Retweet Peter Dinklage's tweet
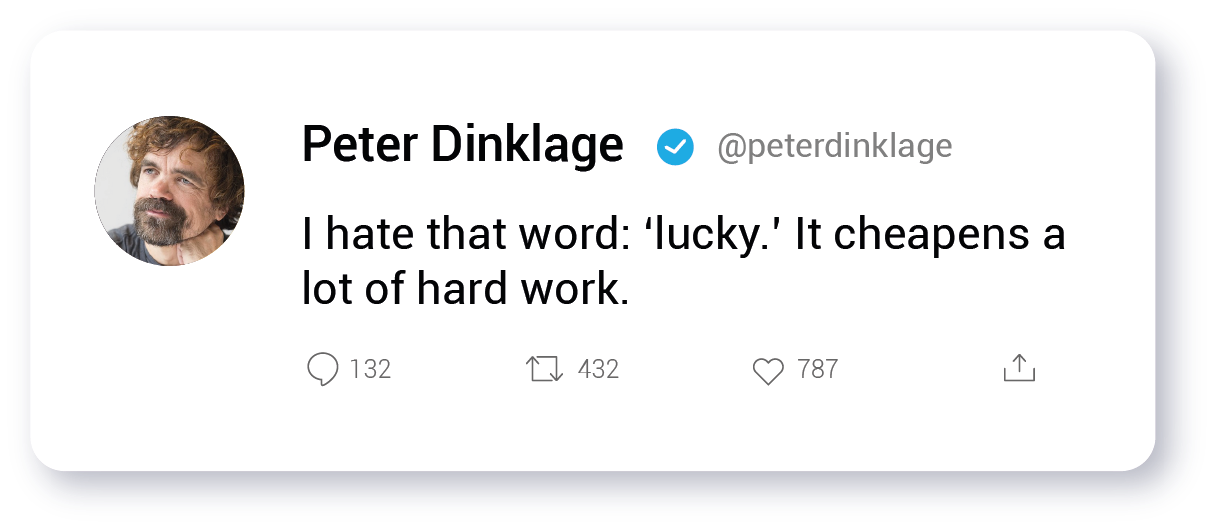Screen dimensions: 1215x530 click(545, 370)
